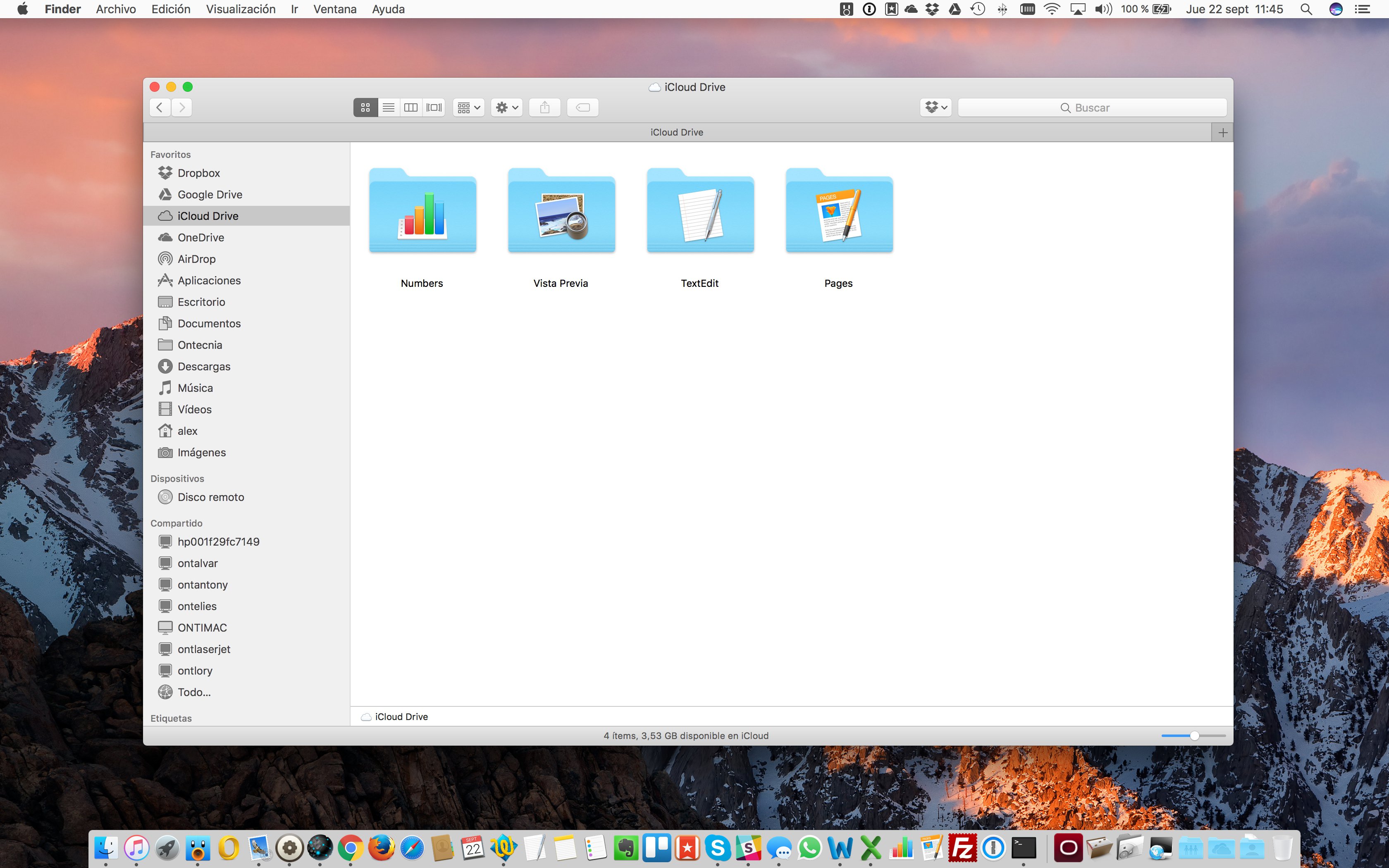Switch to column view

(x=411, y=107)
